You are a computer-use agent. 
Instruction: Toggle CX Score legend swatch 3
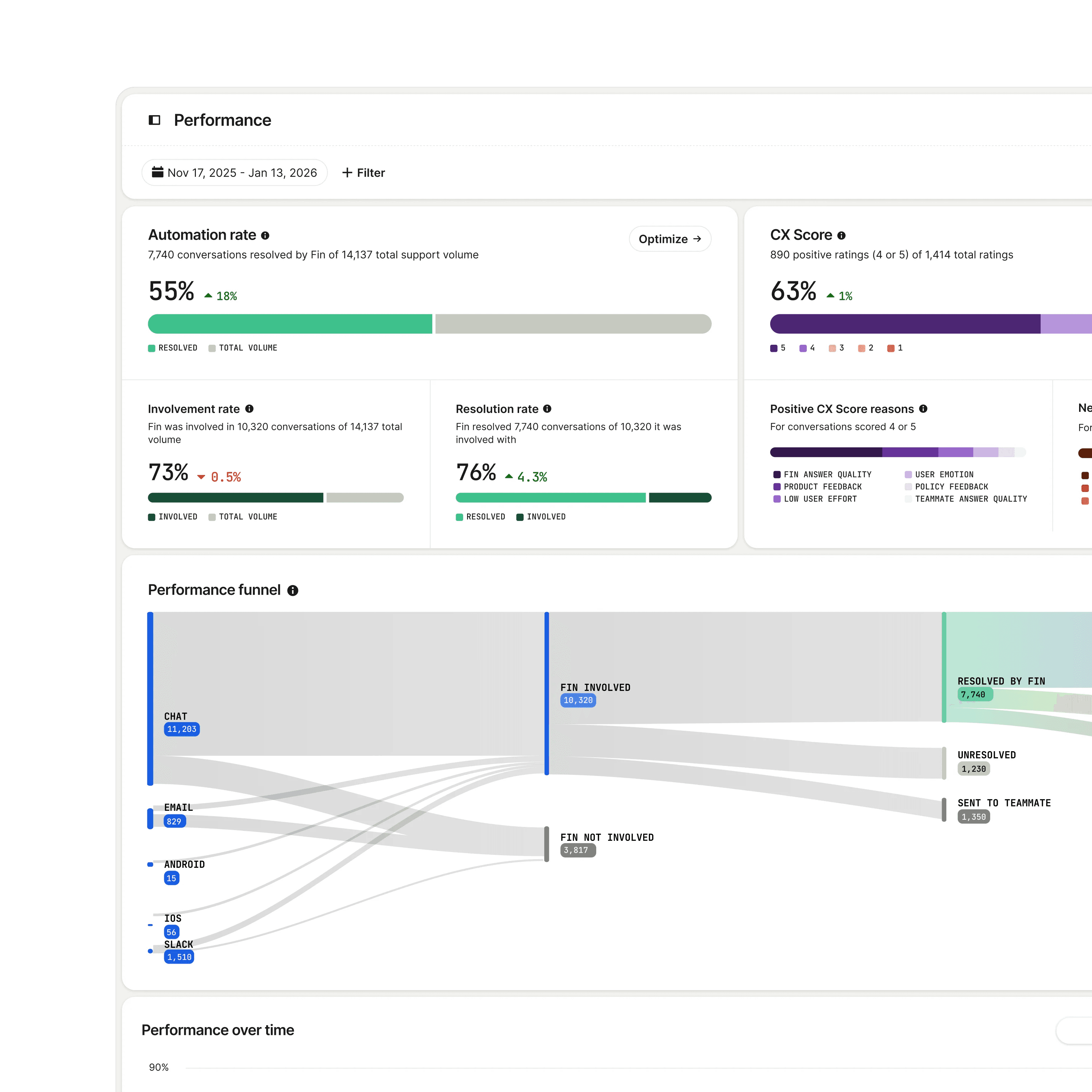(837, 348)
